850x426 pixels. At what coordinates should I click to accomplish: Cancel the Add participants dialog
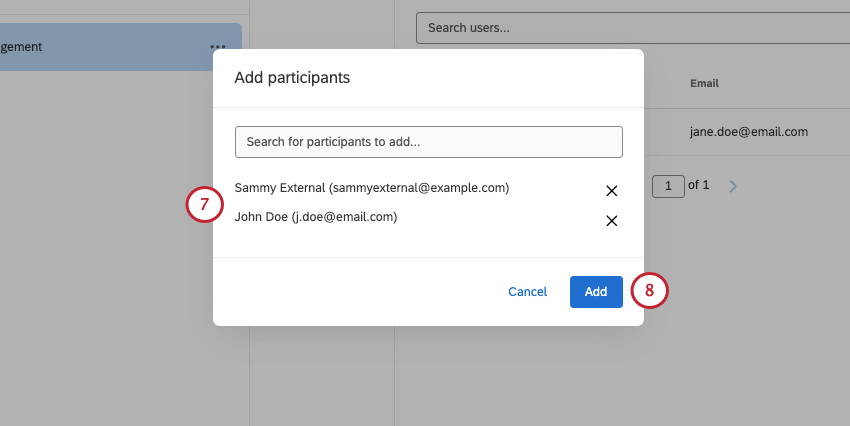[x=527, y=292]
